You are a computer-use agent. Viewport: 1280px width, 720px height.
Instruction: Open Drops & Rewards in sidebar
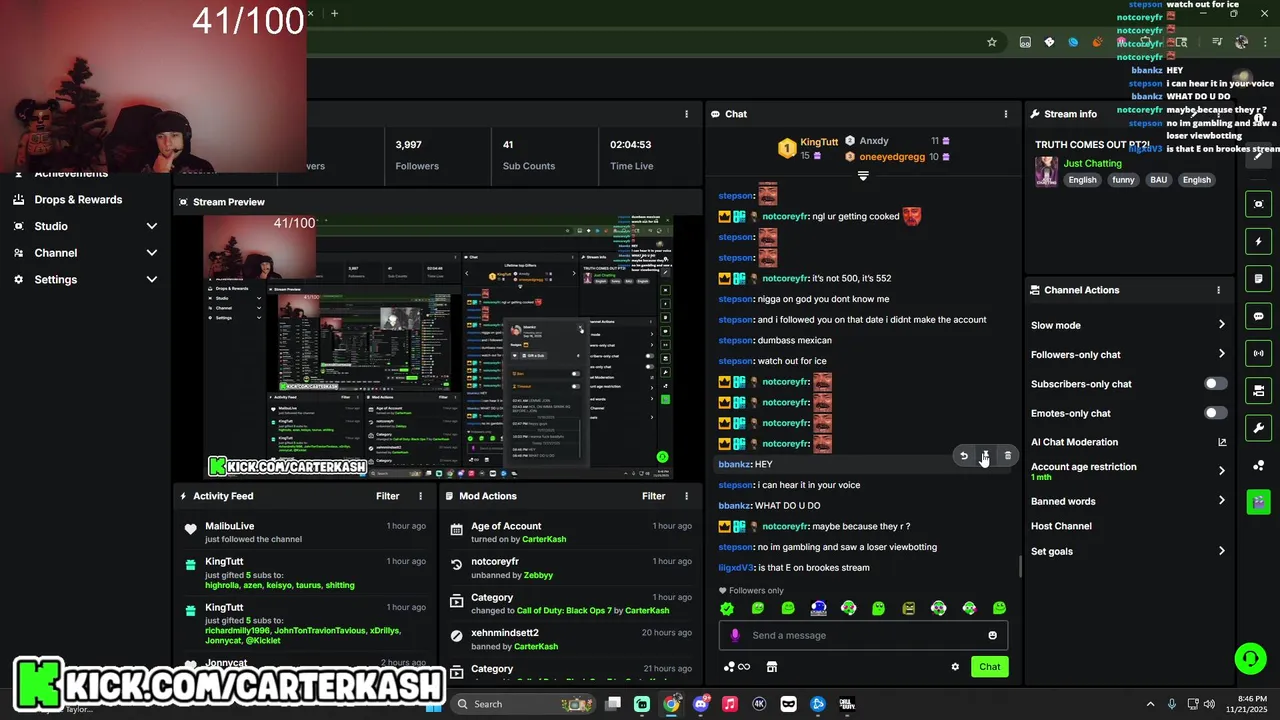click(x=78, y=199)
